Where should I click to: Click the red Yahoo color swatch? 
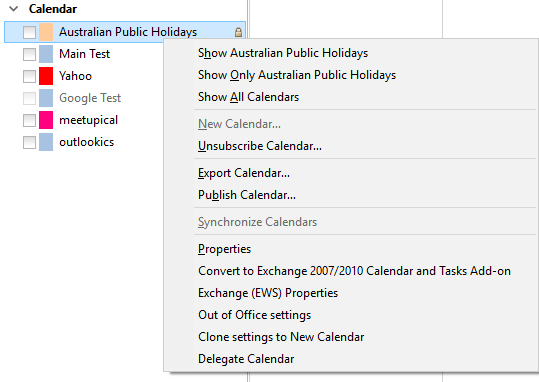46,76
